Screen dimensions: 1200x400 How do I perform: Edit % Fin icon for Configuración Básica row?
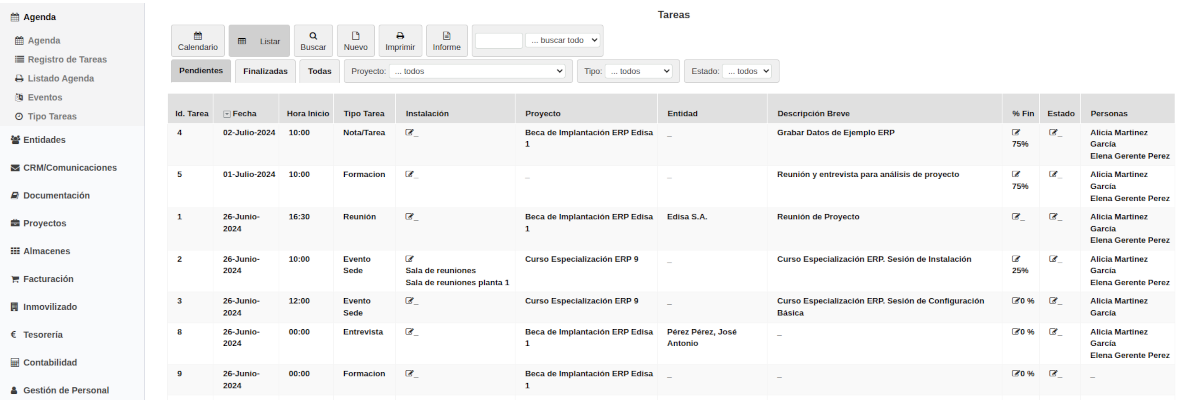coord(1016,300)
